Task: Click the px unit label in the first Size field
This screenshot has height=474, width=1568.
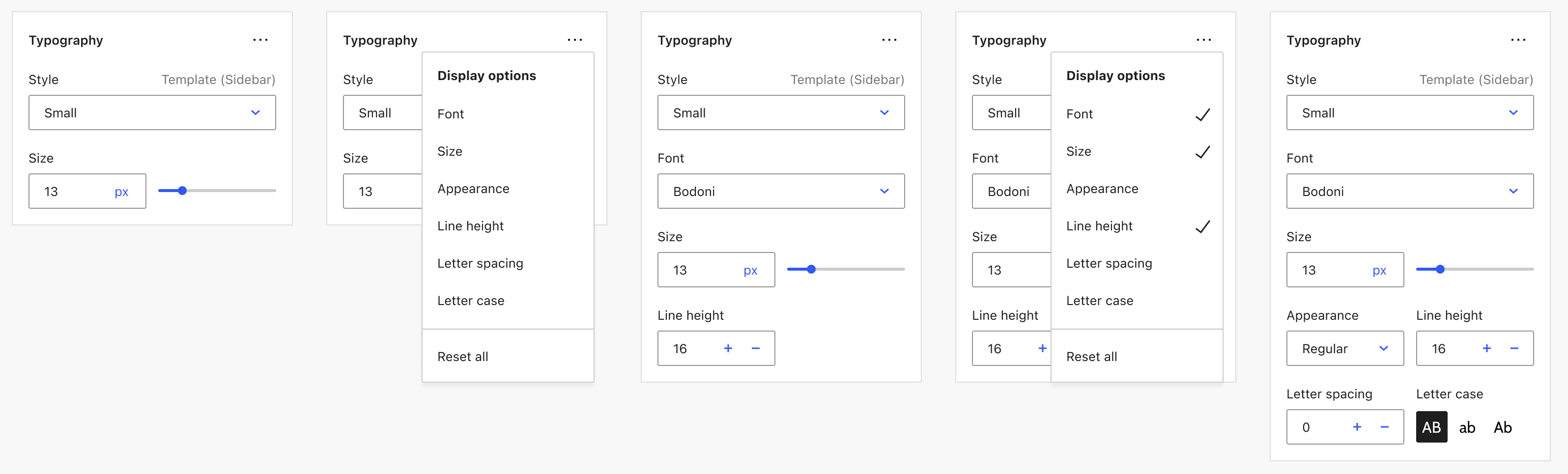Action: pos(121,191)
